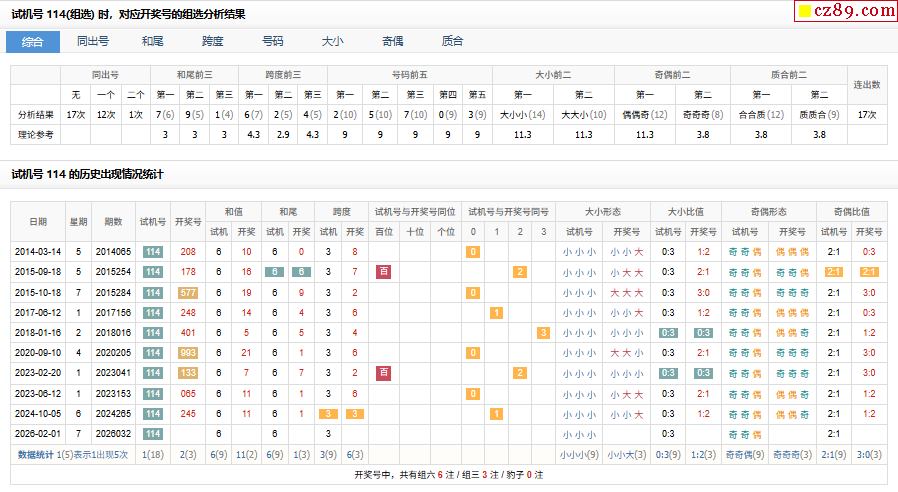Switch to the 同出号 tab
The height and width of the screenshot is (492, 898).
click(x=93, y=42)
